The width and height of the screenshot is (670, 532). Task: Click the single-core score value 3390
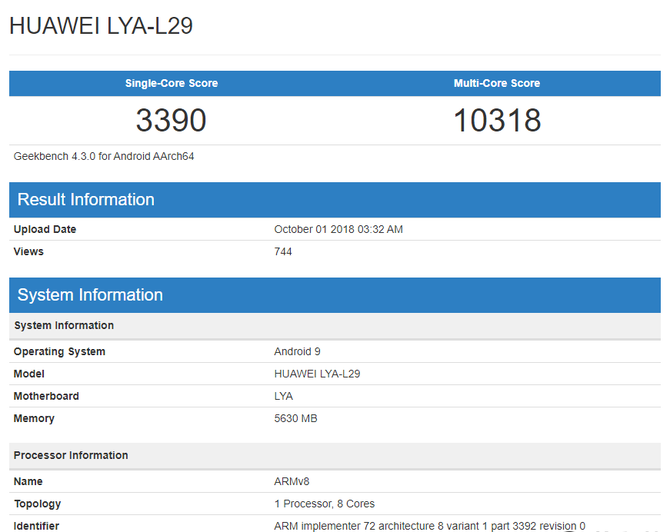click(x=171, y=120)
